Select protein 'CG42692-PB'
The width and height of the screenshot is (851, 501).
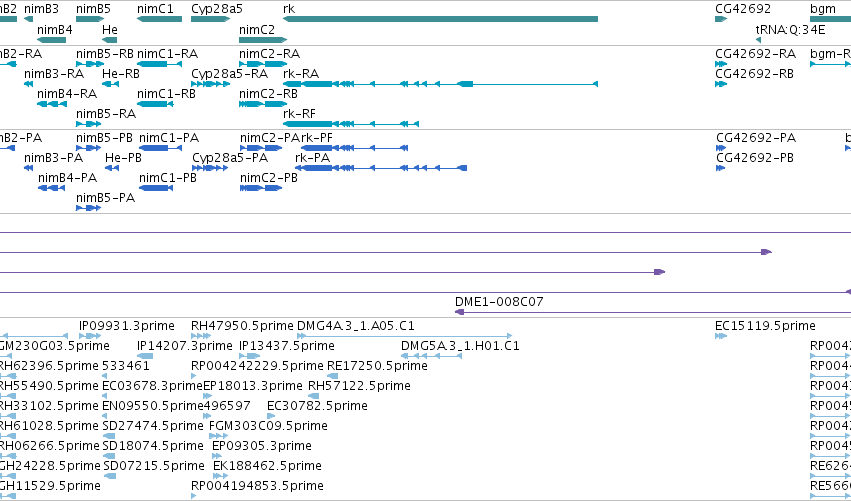[720, 168]
